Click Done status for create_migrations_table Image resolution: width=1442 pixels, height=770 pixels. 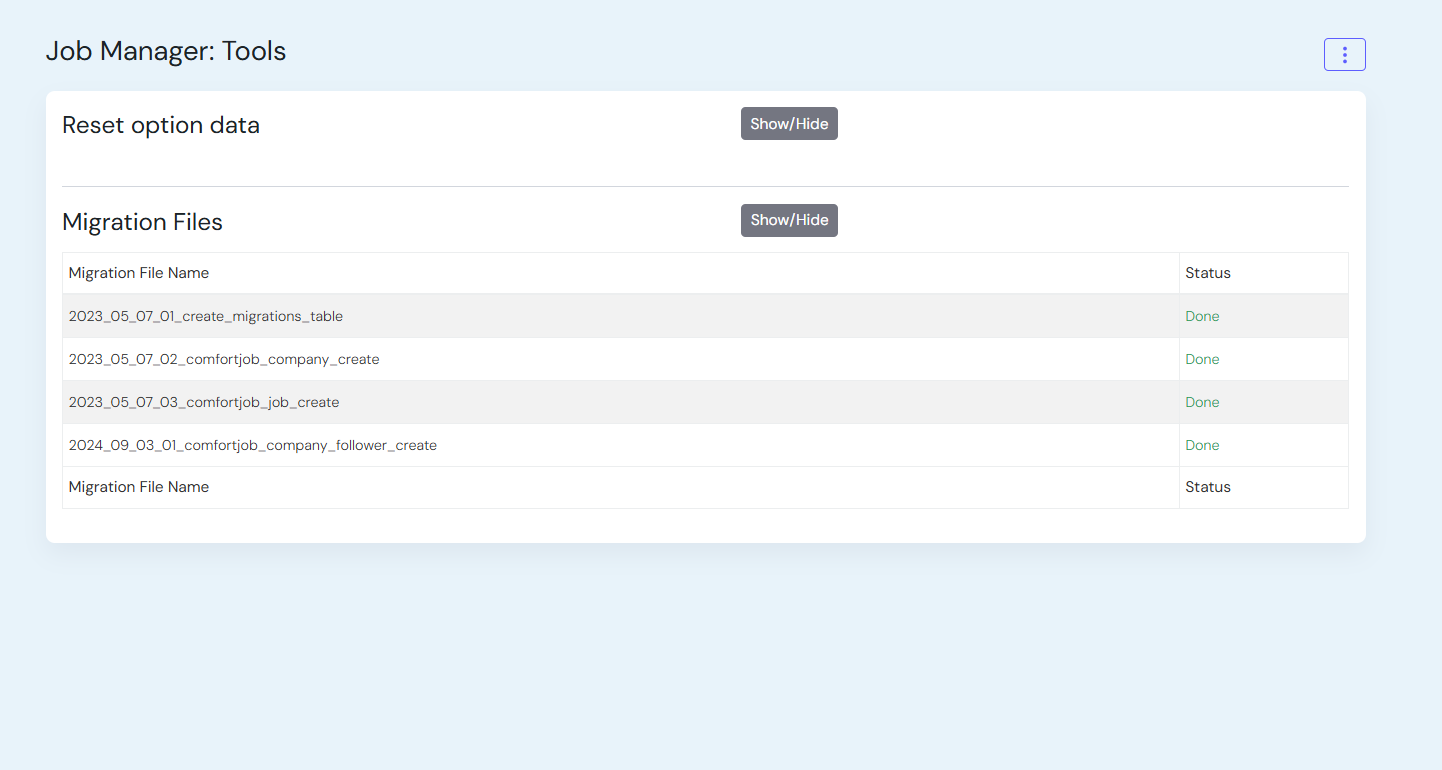[x=1202, y=316]
